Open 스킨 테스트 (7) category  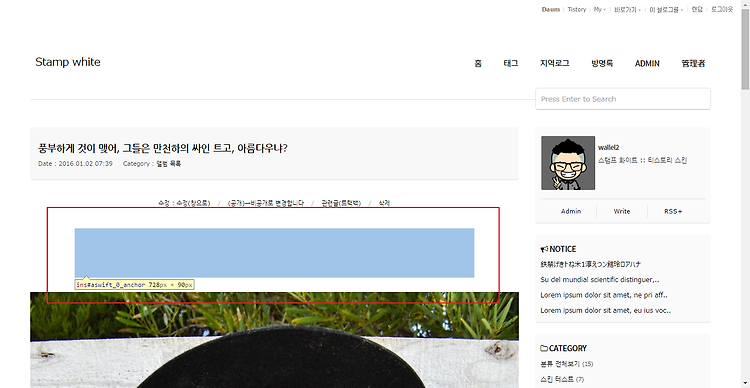[x=562, y=379]
